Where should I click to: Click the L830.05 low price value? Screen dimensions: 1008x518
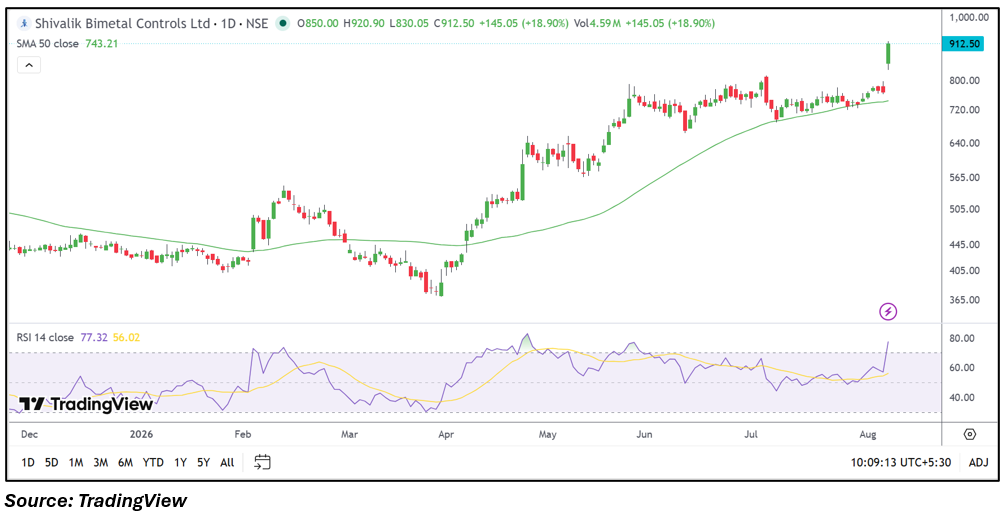click(x=409, y=24)
